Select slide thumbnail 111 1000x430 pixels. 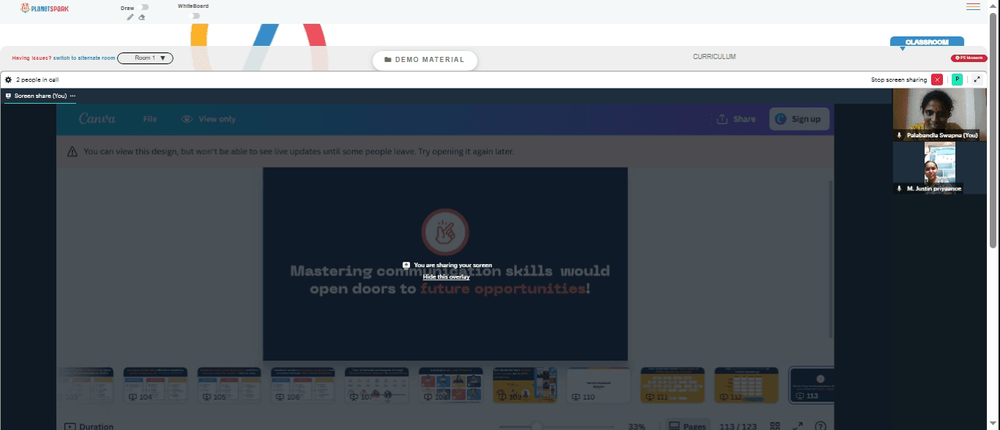(673, 385)
